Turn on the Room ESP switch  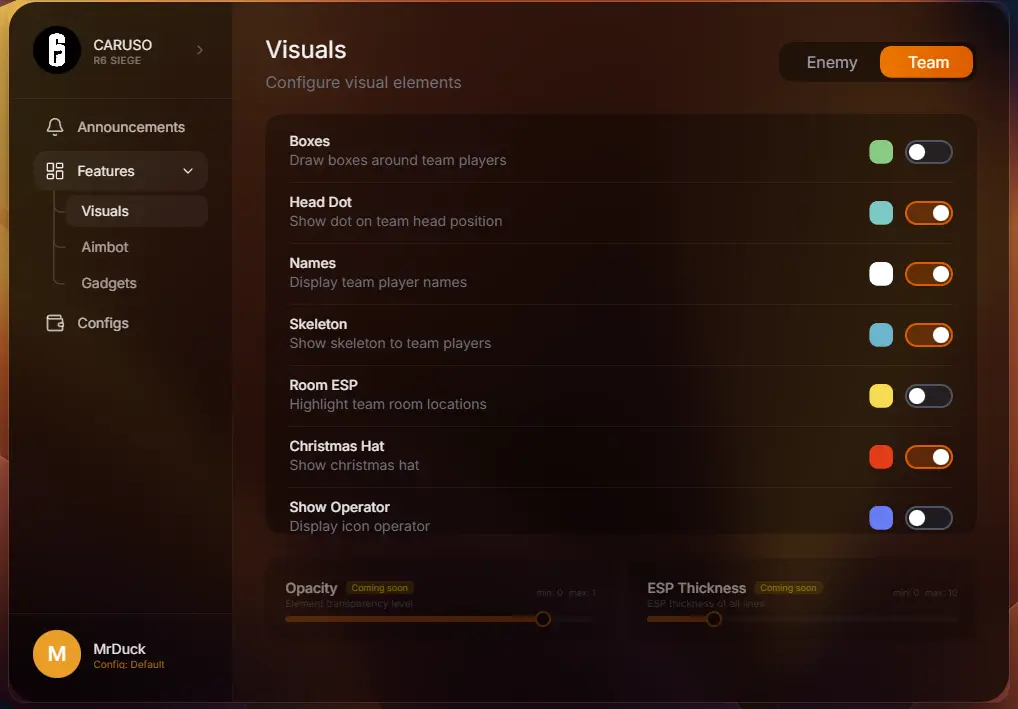928,396
